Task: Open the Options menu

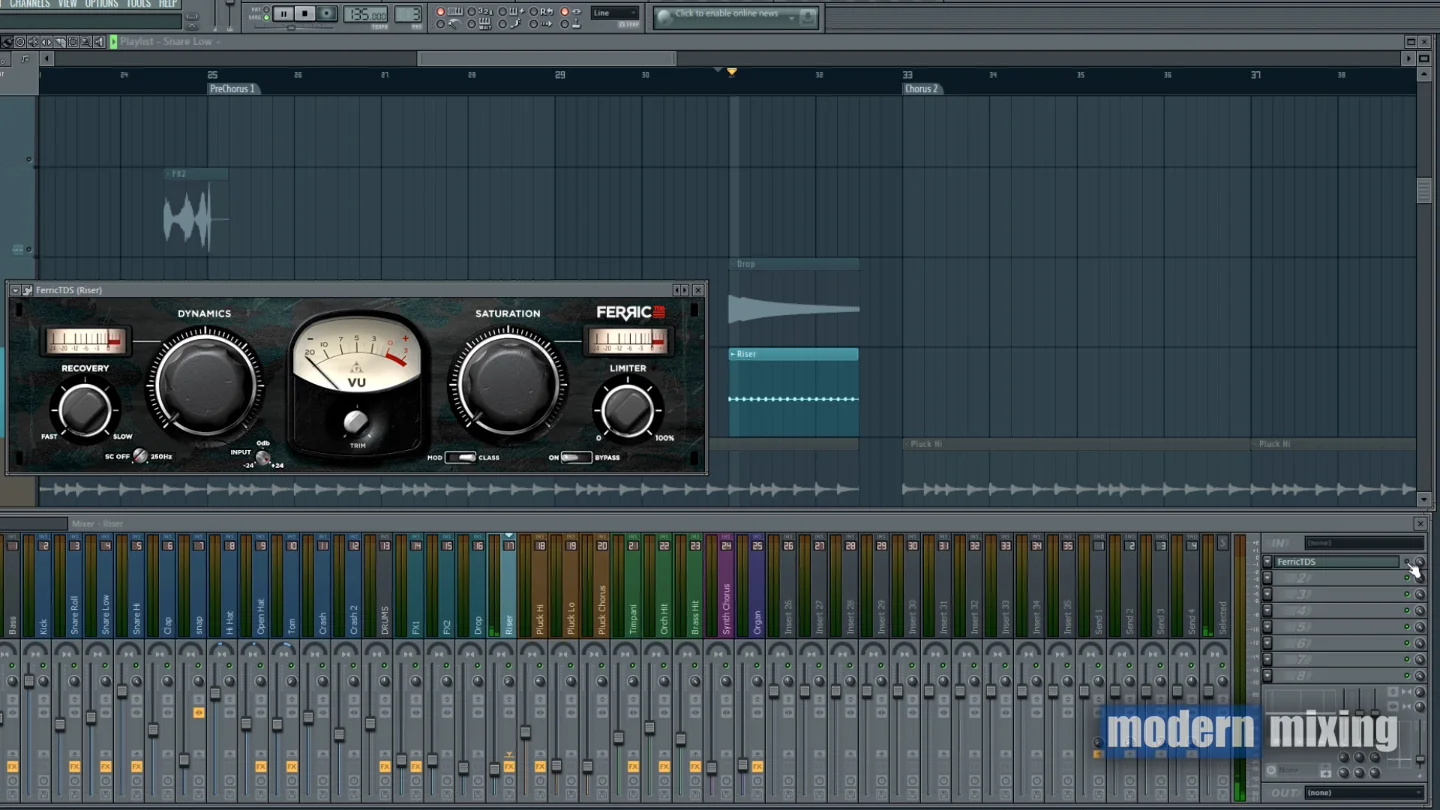Action: [x=101, y=4]
